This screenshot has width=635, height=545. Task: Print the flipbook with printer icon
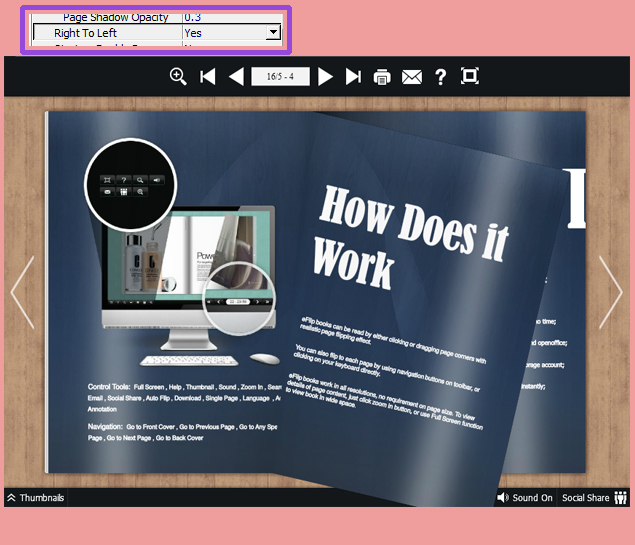pyautogui.click(x=382, y=77)
